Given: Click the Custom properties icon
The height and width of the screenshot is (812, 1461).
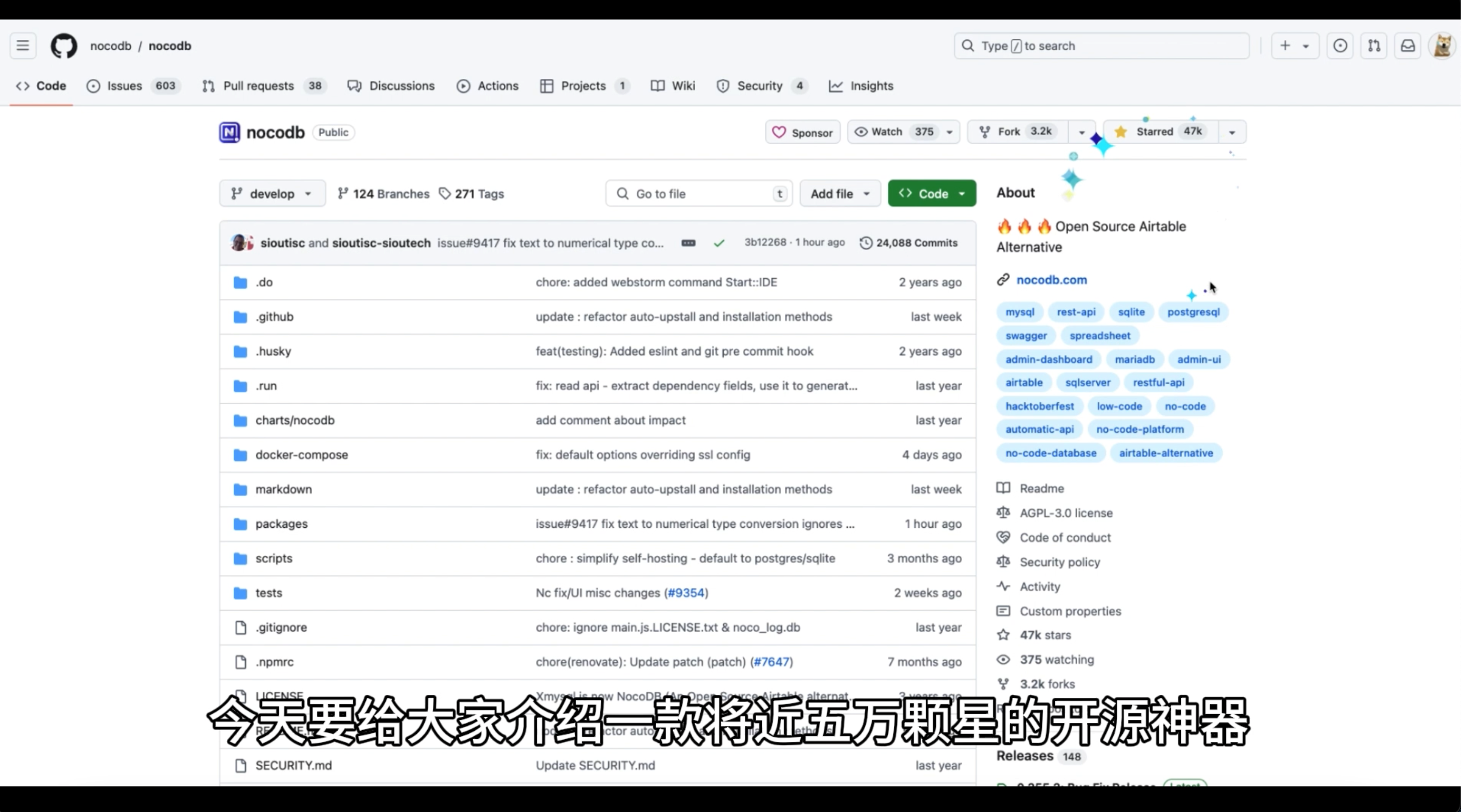Looking at the screenshot, I should (1004, 611).
